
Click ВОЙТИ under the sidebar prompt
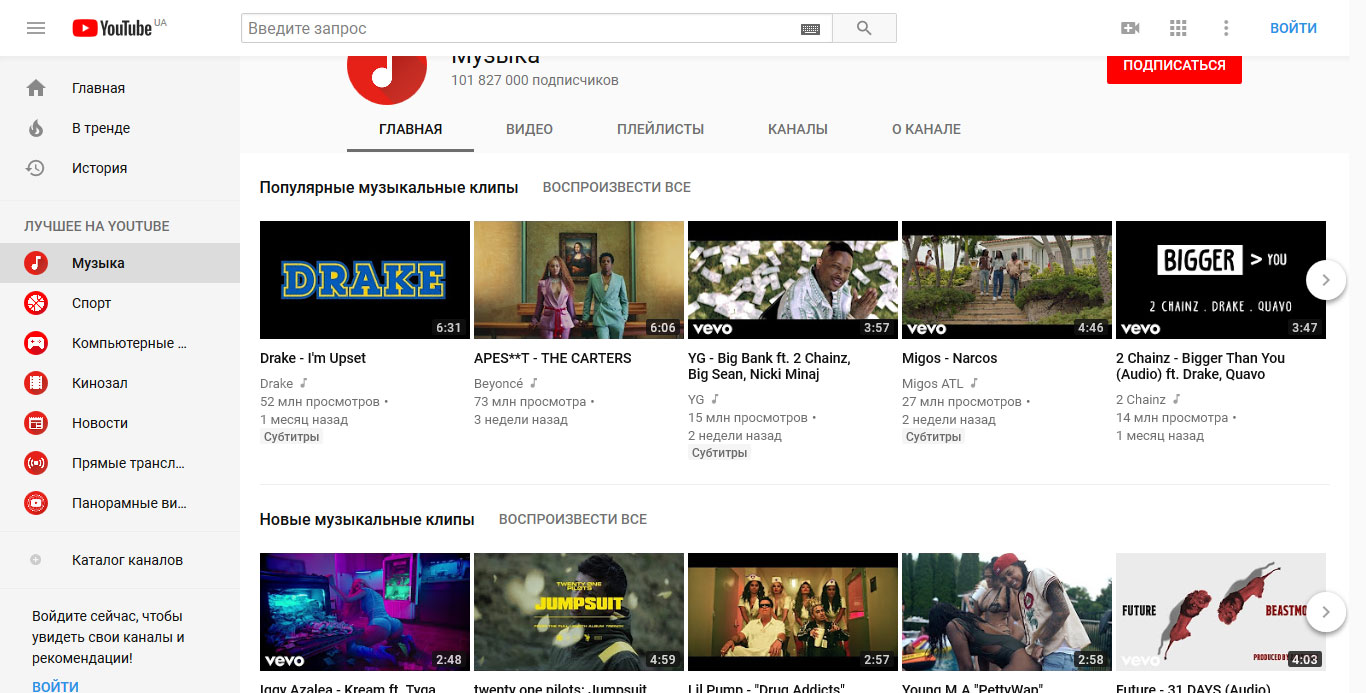[55, 686]
